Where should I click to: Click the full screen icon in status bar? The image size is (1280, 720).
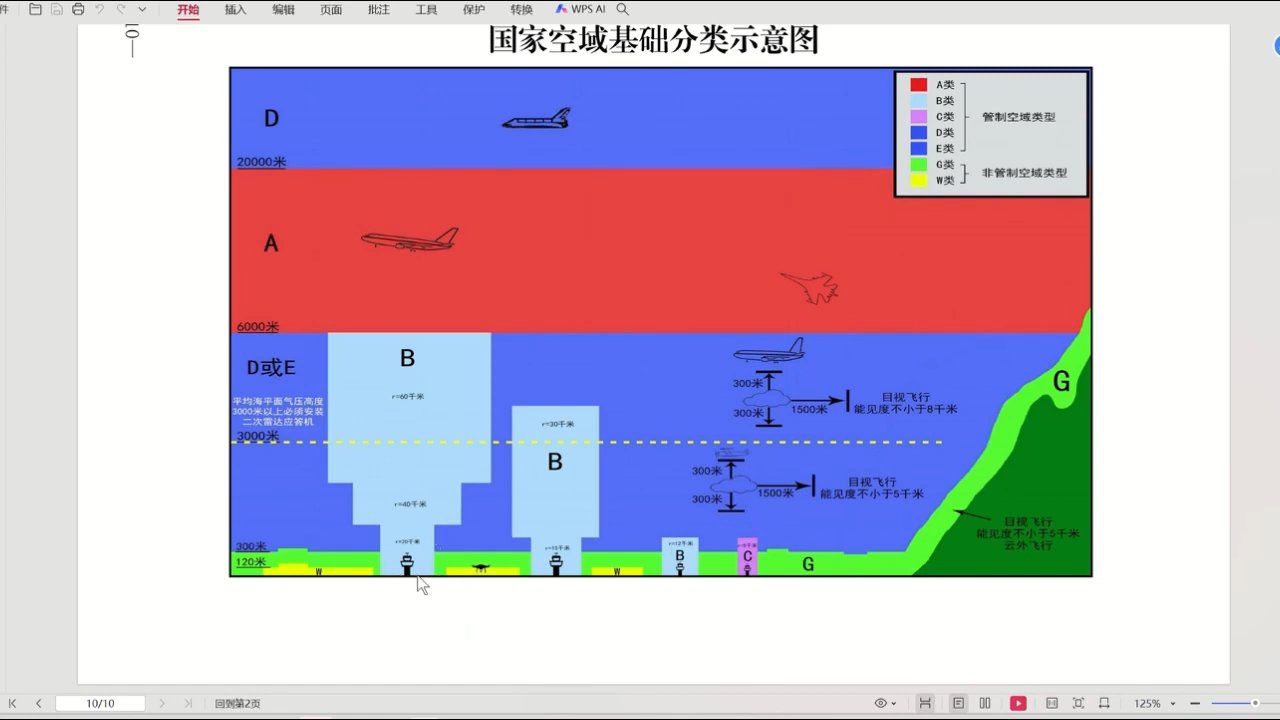[1078, 703]
